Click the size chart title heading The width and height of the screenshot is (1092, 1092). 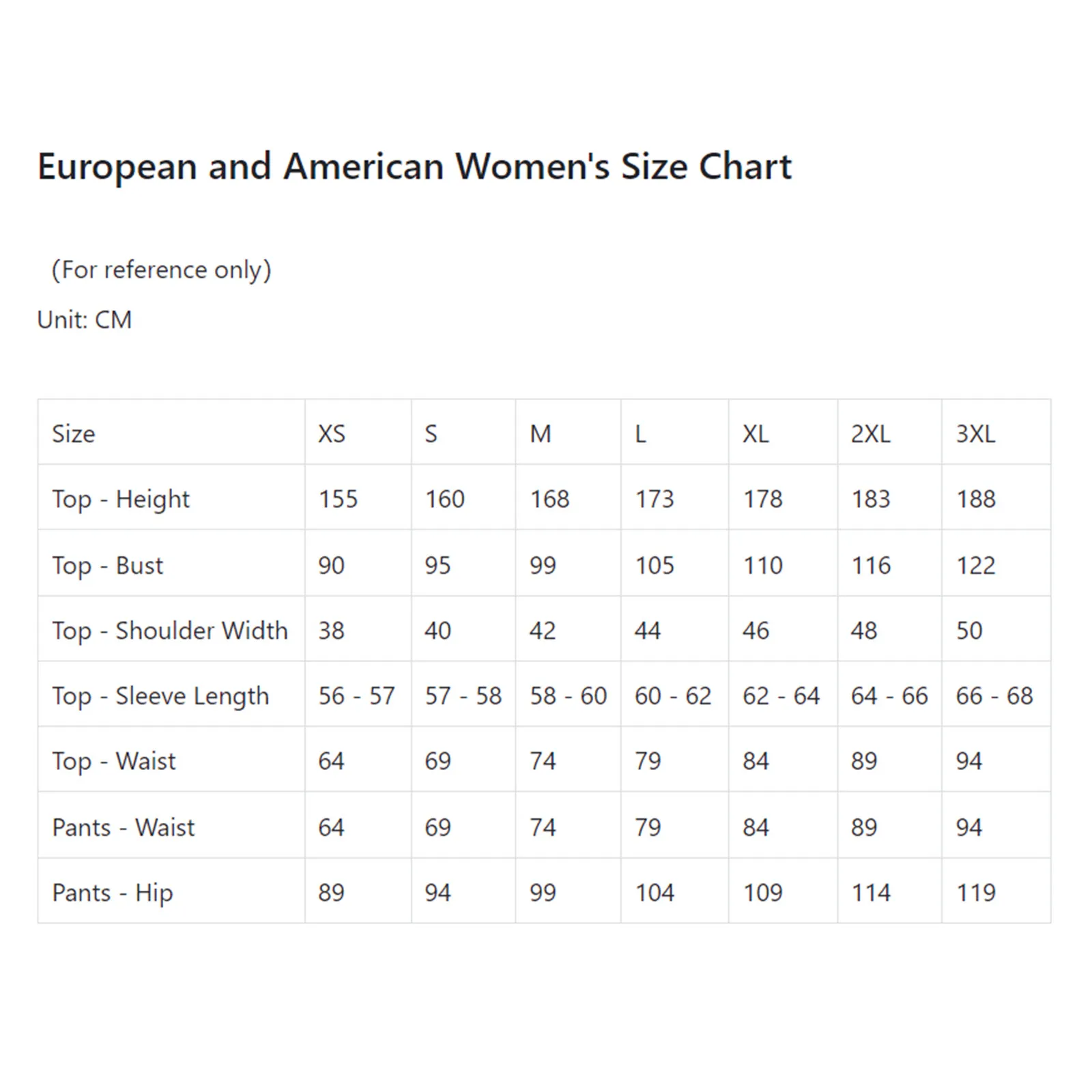[414, 167]
